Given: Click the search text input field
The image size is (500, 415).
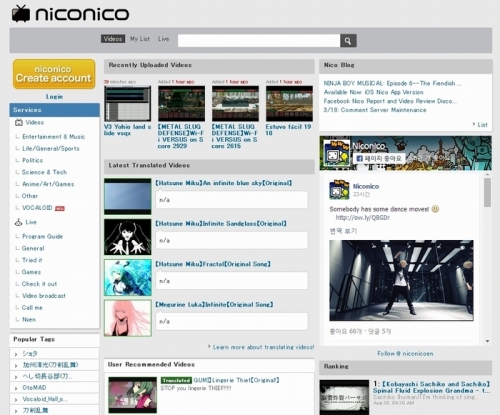Looking at the screenshot, I should [x=259, y=41].
